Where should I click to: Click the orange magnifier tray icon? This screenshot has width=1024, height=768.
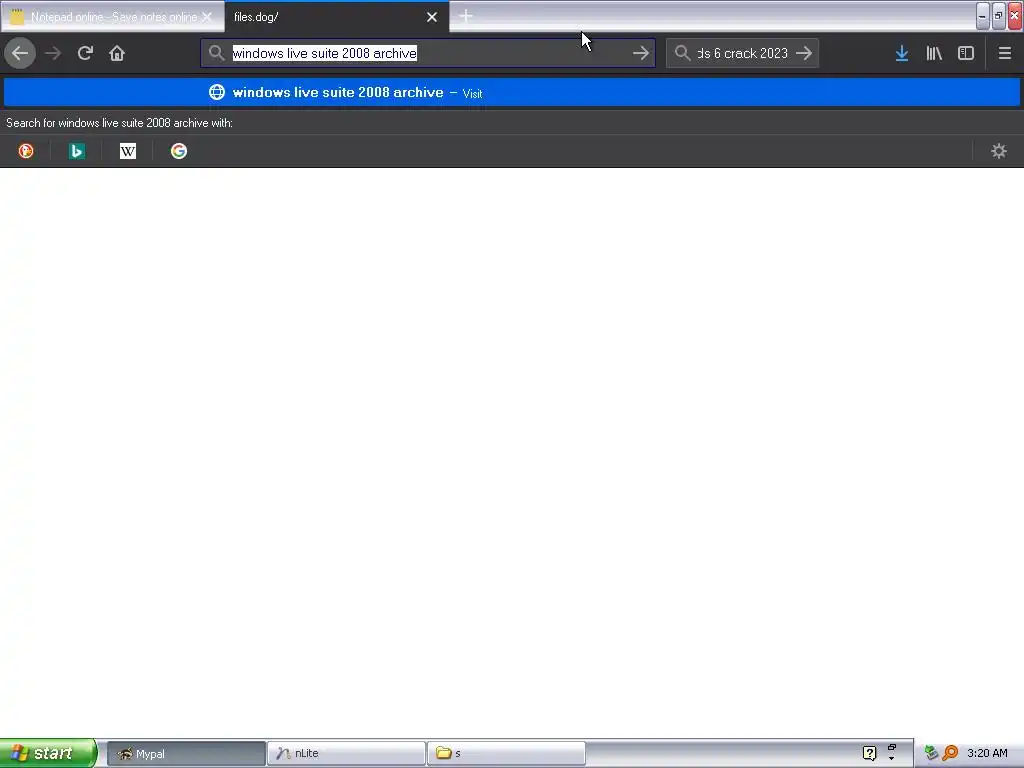pyautogui.click(x=950, y=753)
